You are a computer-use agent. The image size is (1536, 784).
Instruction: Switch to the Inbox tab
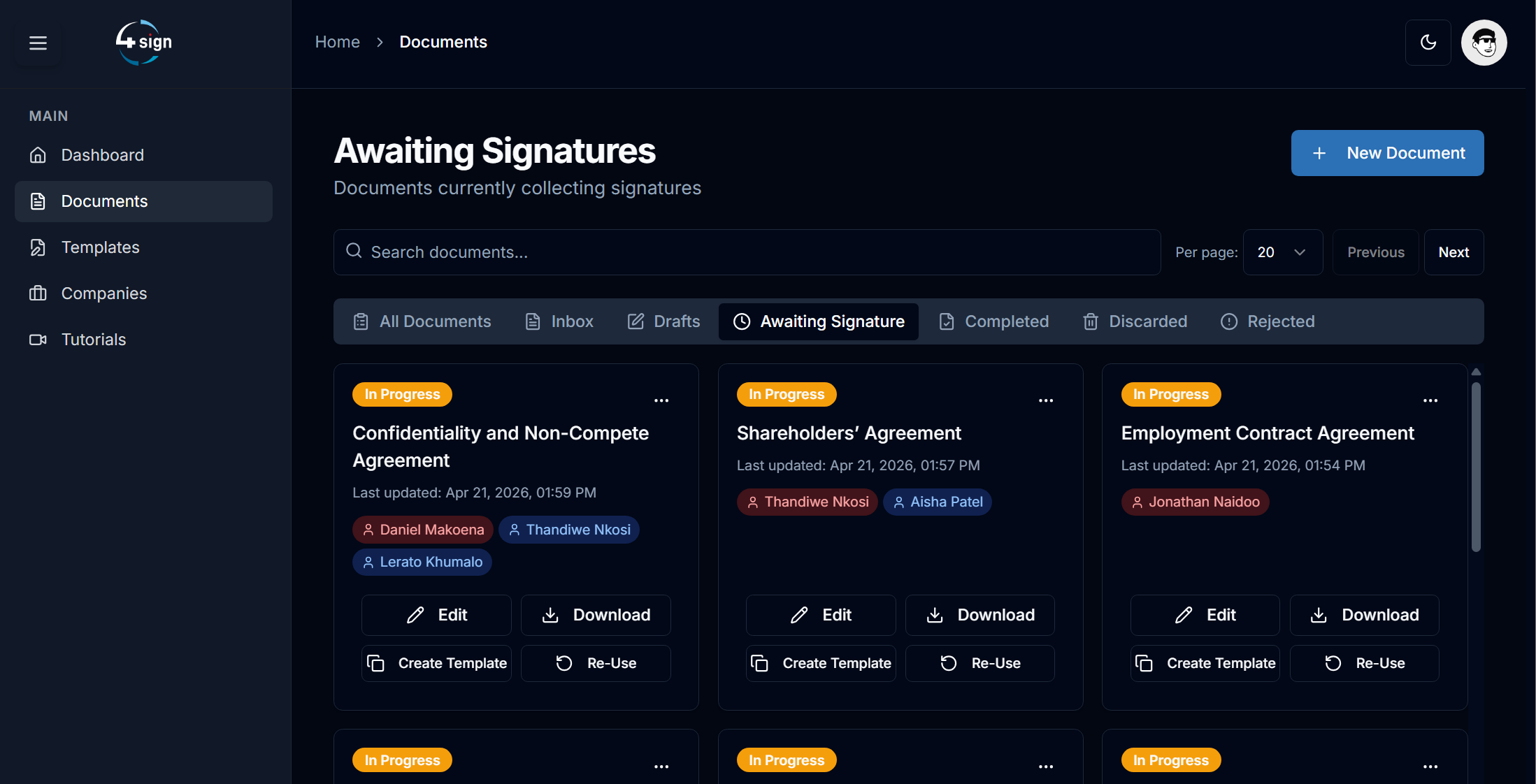tap(559, 321)
